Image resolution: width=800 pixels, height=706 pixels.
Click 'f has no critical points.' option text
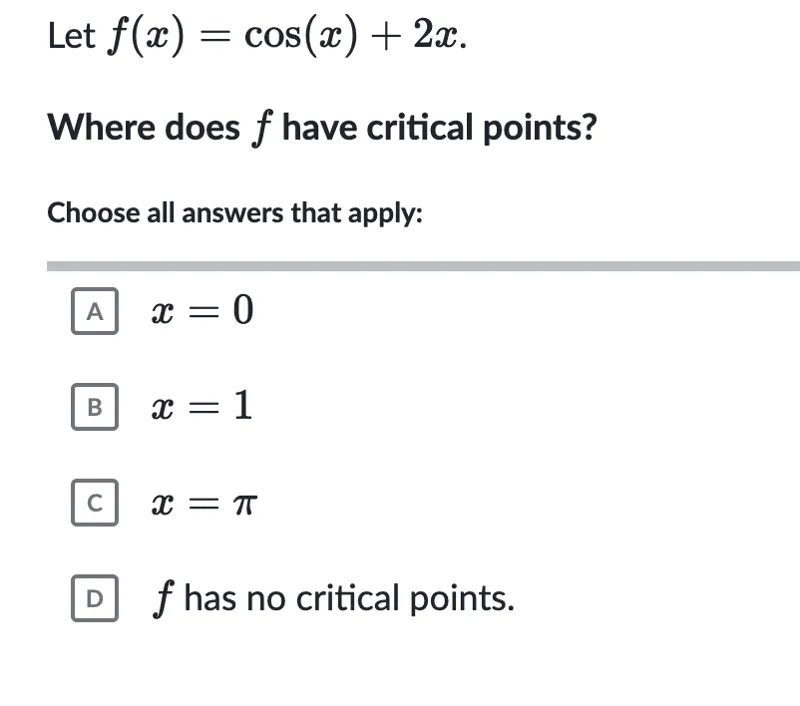pos(334,598)
